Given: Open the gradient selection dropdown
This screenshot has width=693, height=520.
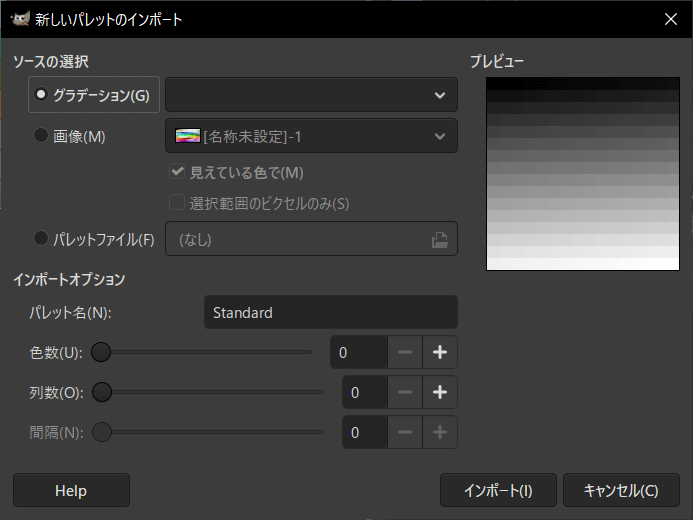Looking at the screenshot, I should coord(311,95).
